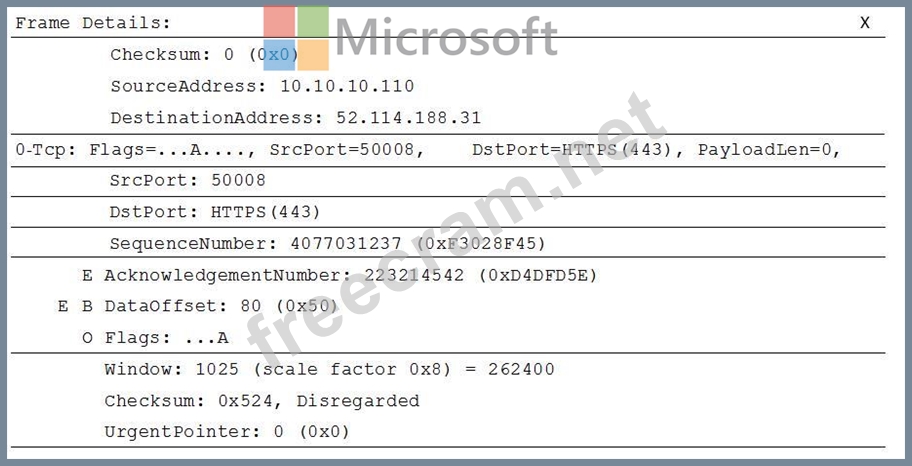
Task: Click the E marker beside AcknowledgementNumber
Action: (x=87, y=275)
